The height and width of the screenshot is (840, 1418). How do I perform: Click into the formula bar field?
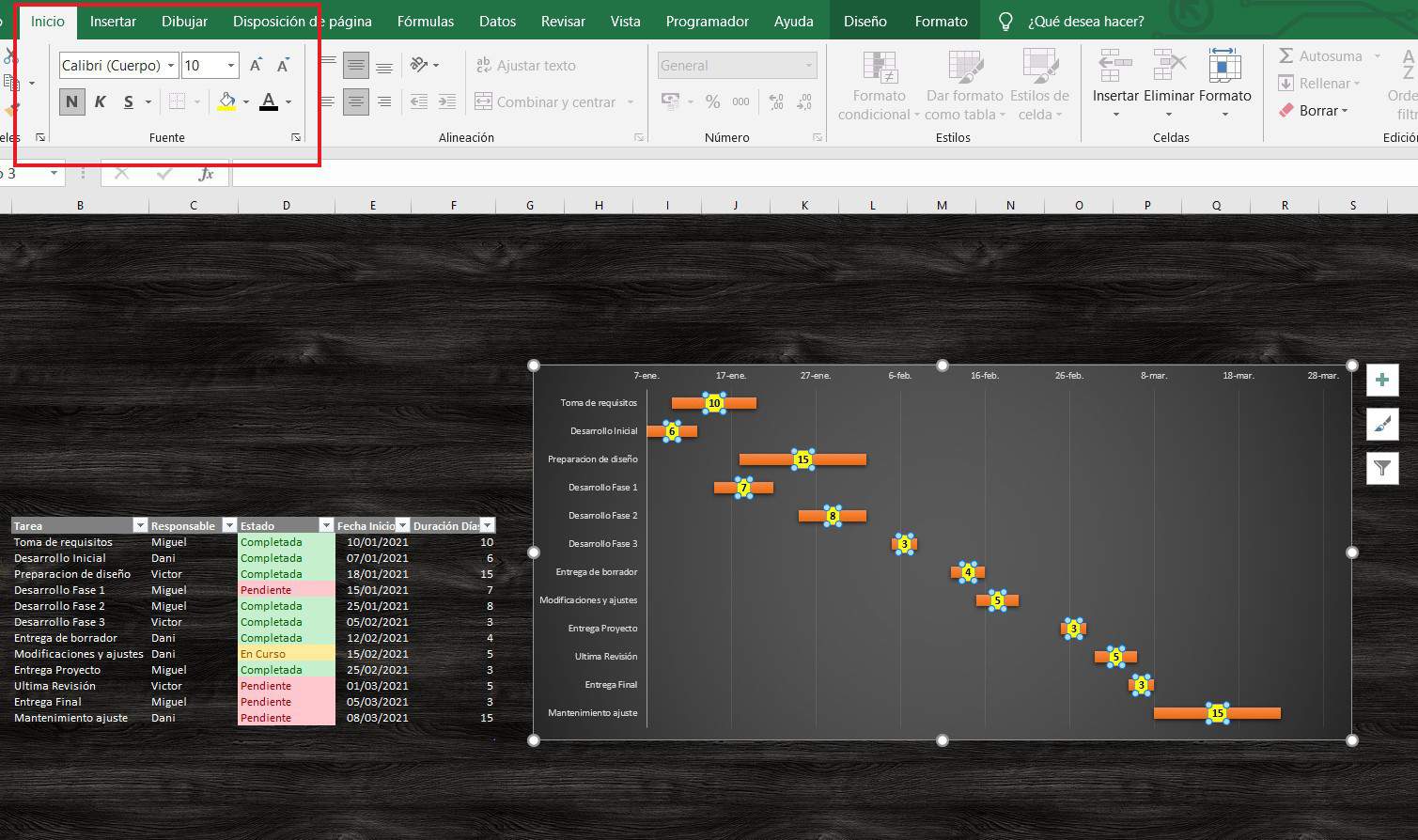825,174
